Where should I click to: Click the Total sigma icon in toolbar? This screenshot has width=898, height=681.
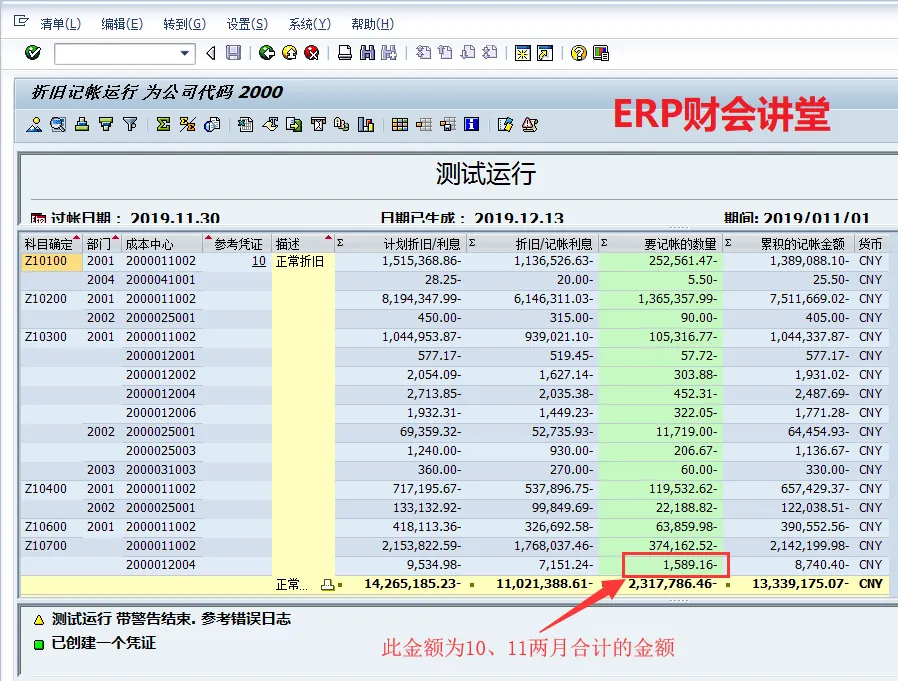163,124
